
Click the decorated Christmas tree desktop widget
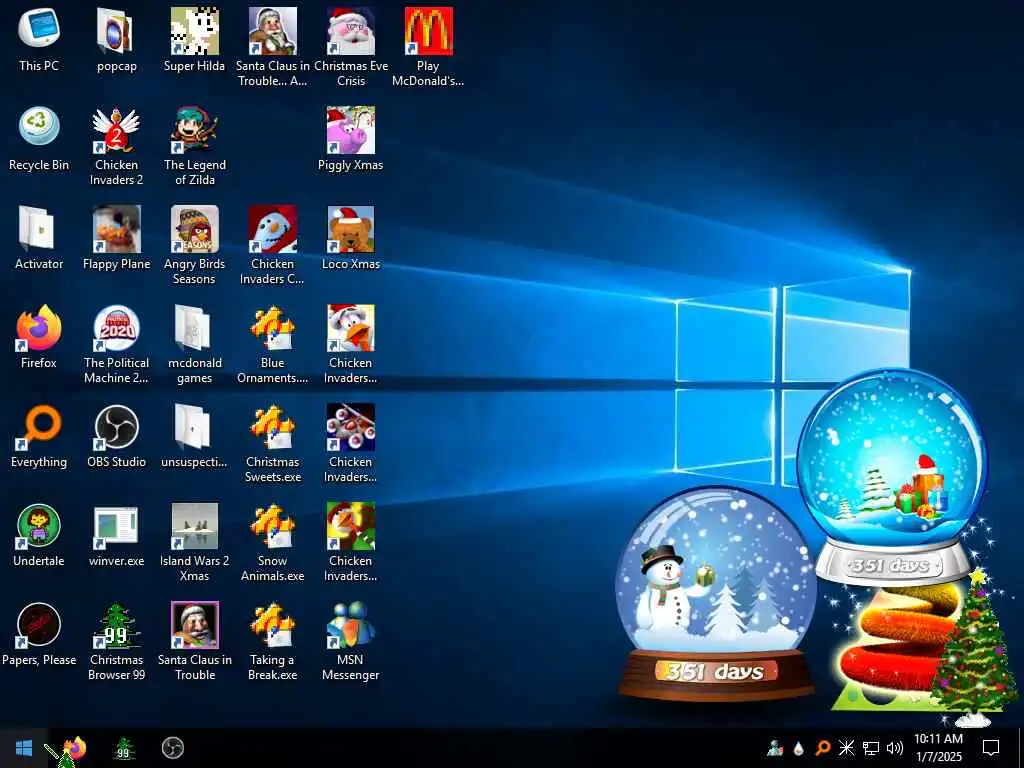973,647
